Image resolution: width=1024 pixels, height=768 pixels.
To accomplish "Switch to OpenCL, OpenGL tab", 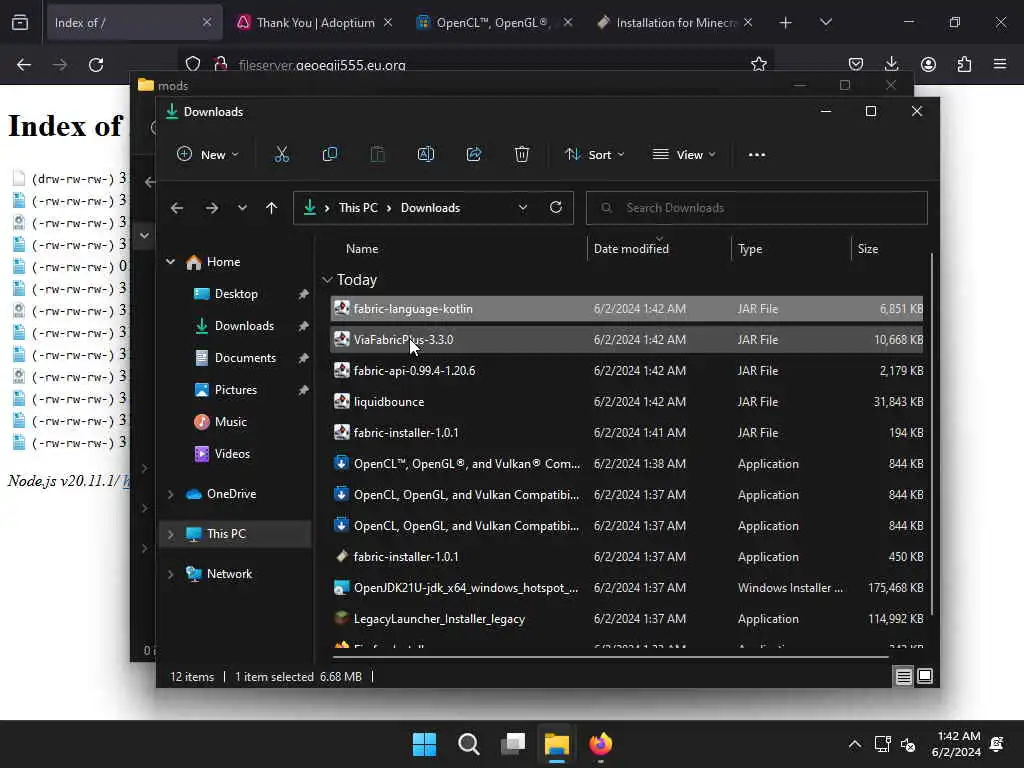I will (x=494, y=22).
